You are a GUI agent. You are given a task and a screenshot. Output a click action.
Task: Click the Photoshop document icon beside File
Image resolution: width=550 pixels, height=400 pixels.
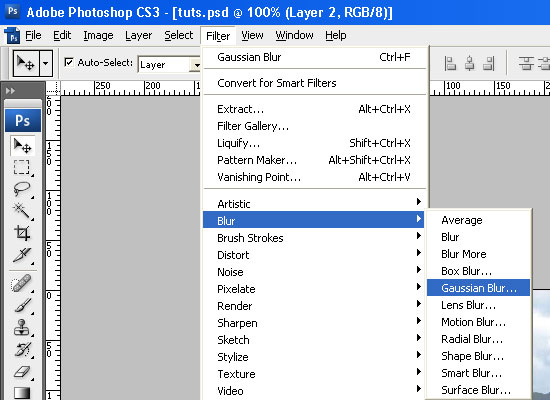tap(12, 35)
